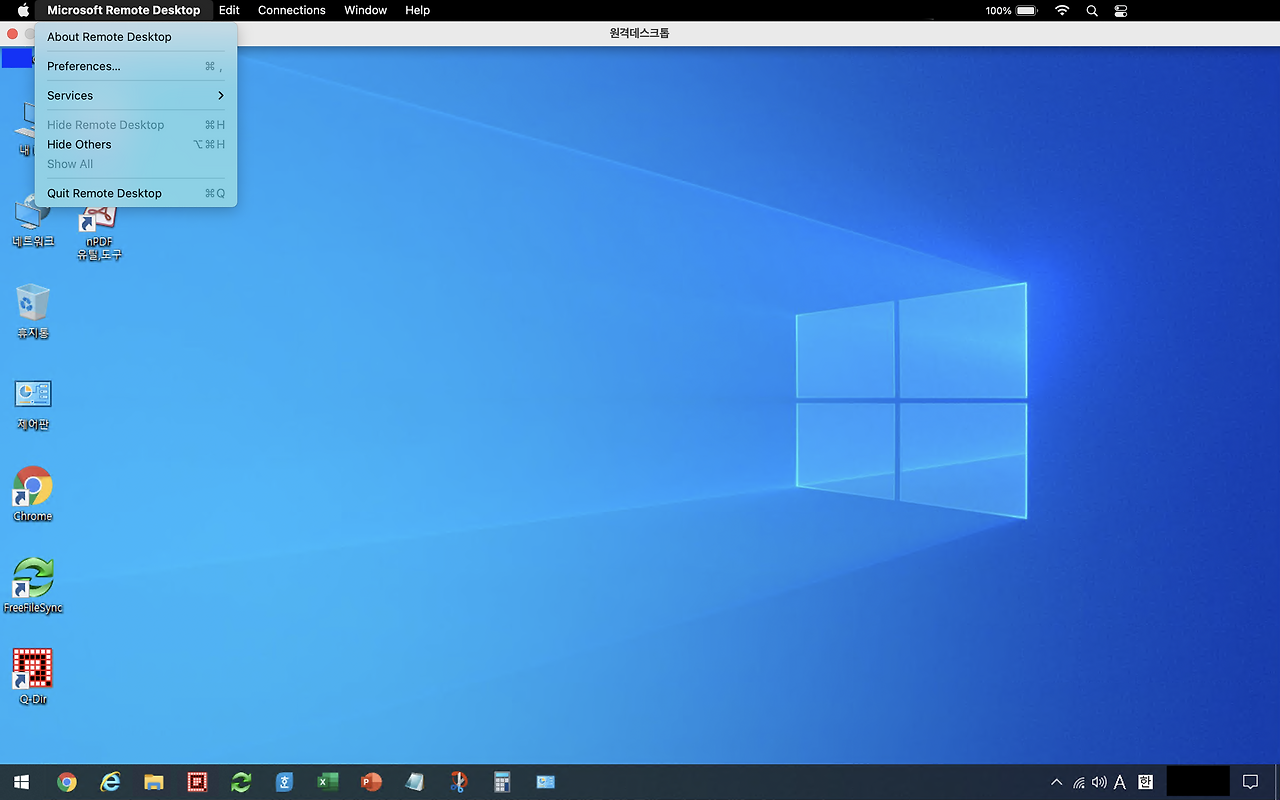Open Internet Explorer in the taskbar
Viewport: 1280px width, 800px height.
click(110, 782)
